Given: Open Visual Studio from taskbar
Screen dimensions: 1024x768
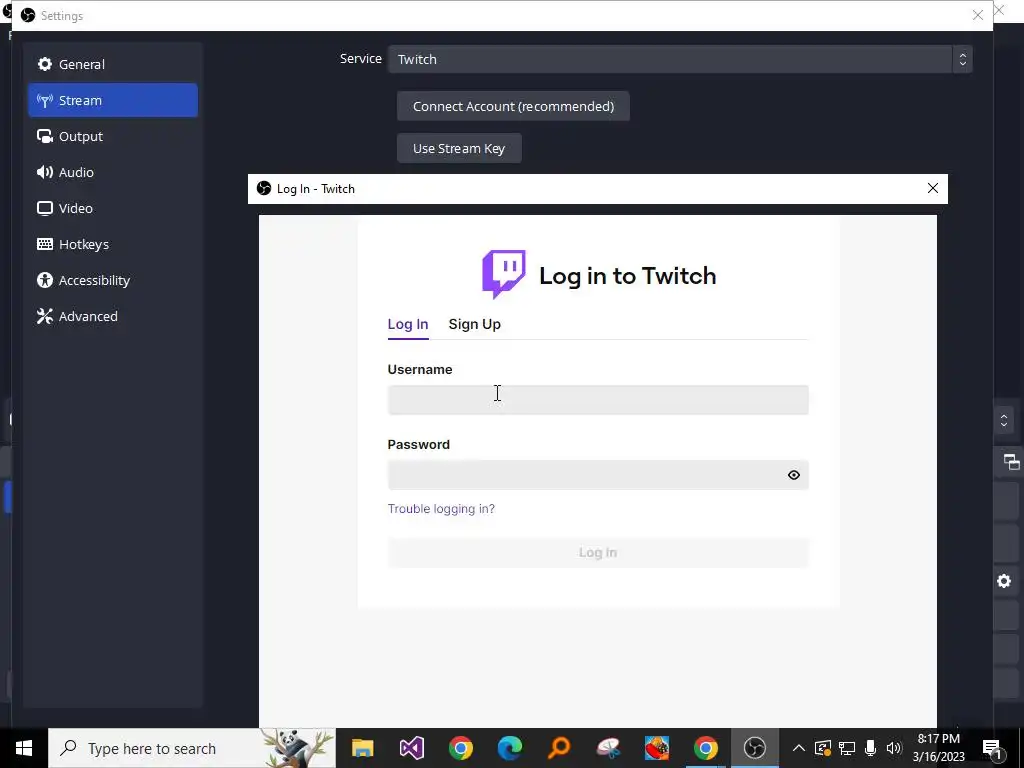Looking at the screenshot, I should (411, 748).
